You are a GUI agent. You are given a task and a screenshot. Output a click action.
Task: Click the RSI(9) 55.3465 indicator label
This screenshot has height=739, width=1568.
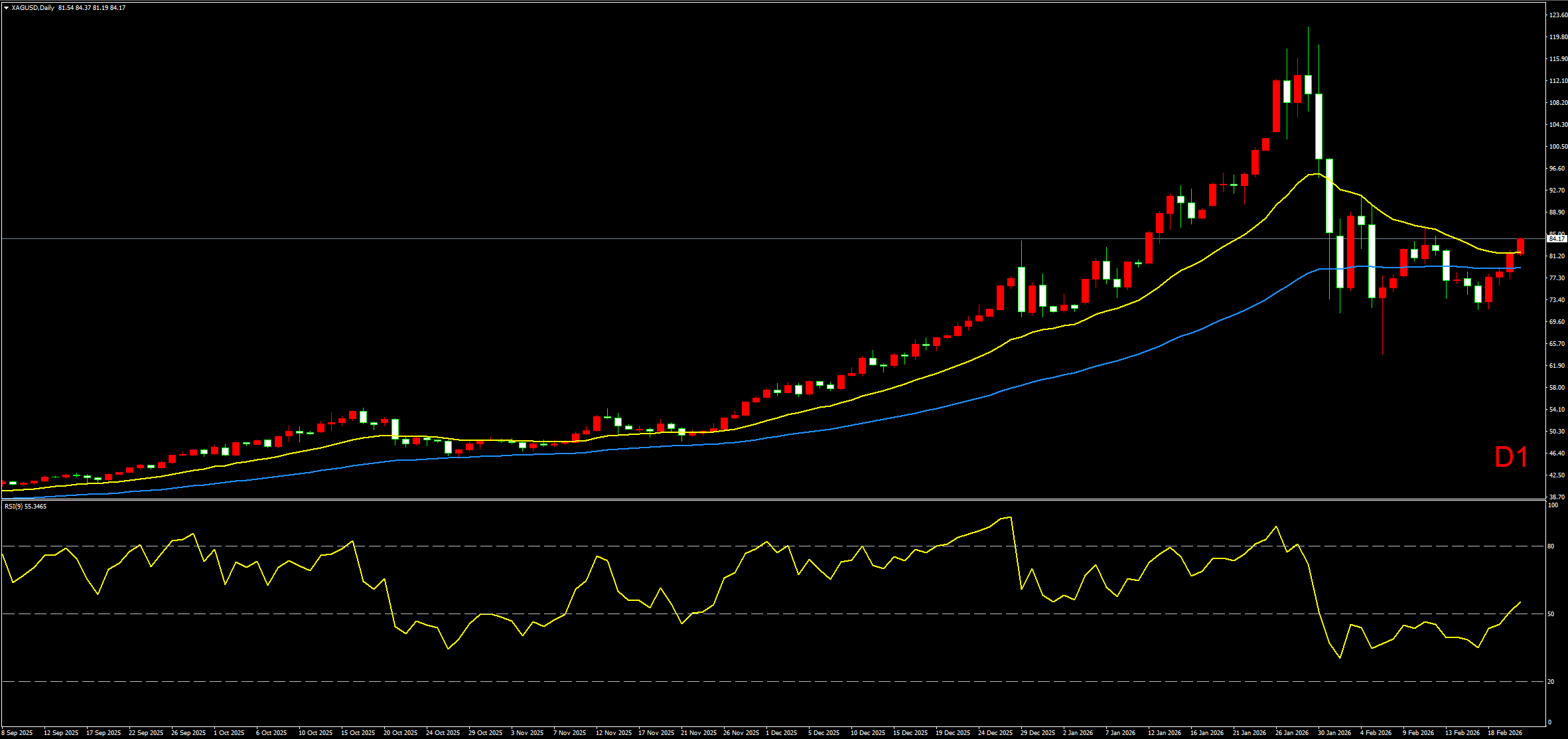pos(26,507)
